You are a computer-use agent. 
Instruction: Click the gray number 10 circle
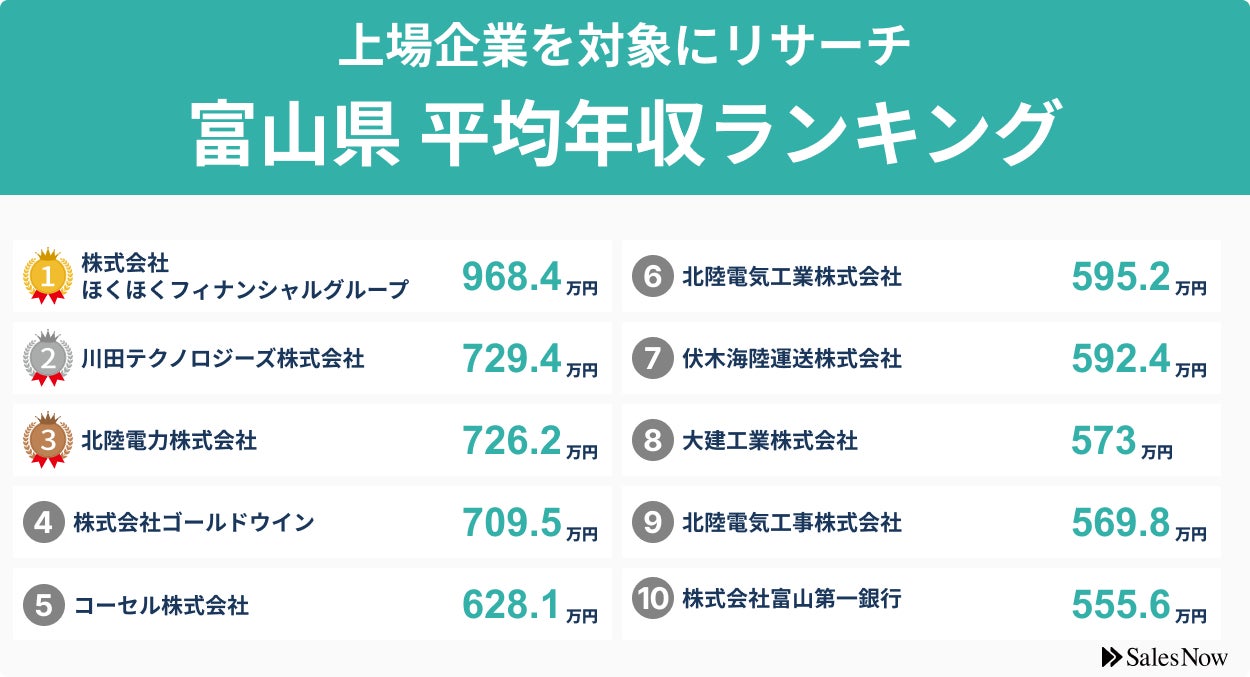click(x=652, y=599)
